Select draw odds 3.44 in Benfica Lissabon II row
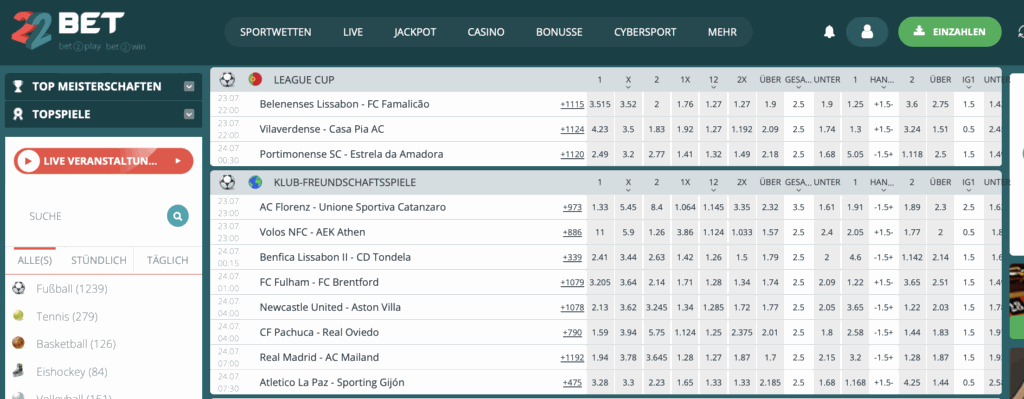 [628, 257]
